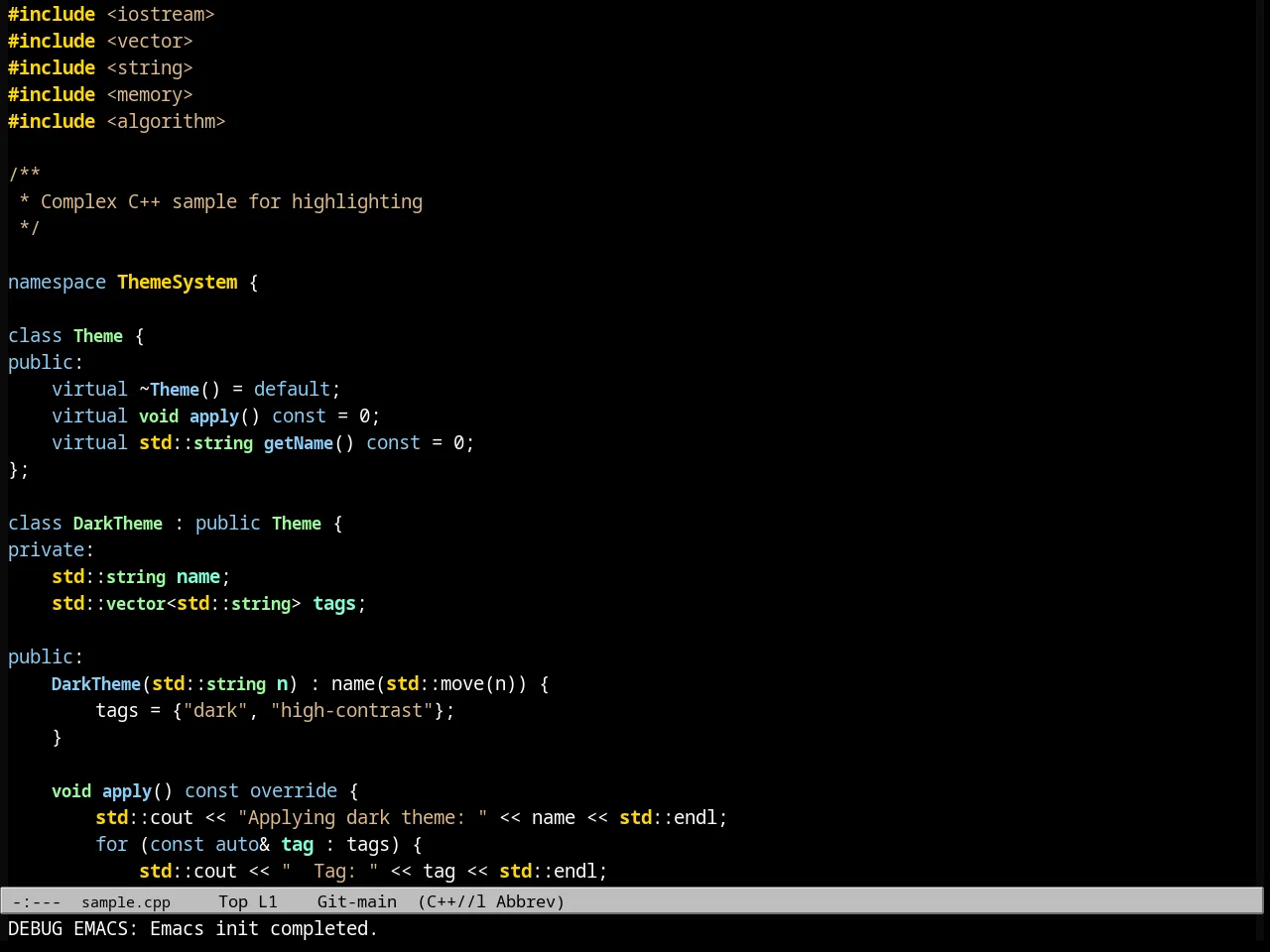This screenshot has height=952, width=1270.
Task: Click the 'override' keyword
Action: coord(294,790)
